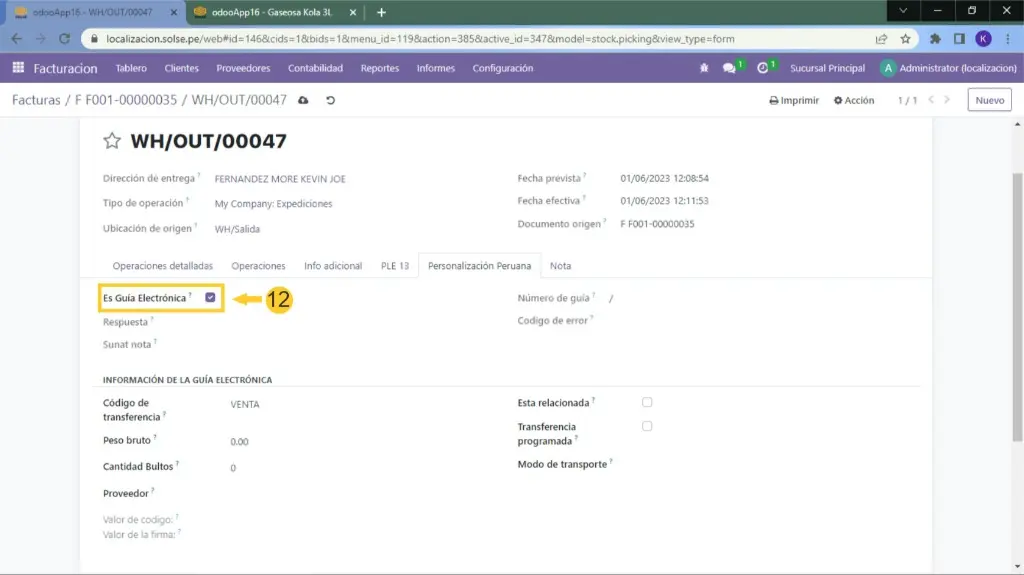Open the chat messages icon
This screenshot has height=575, width=1024.
730,68
